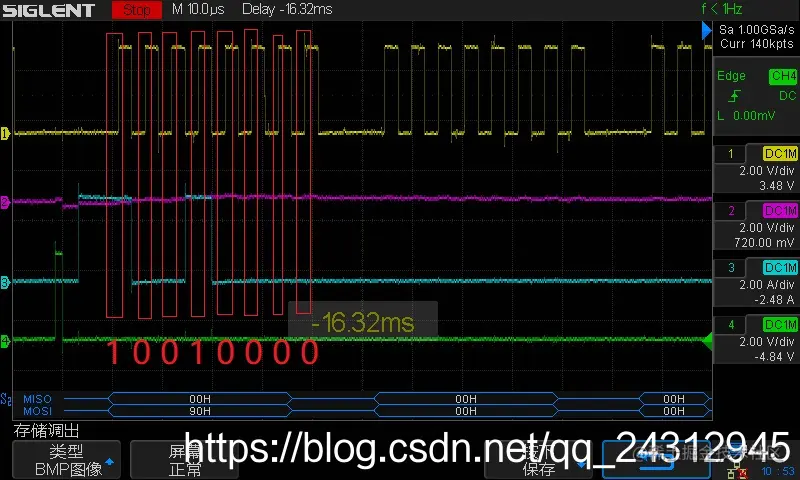Click the trigger level L 0.00mV
This screenshot has width=800, height=480.
coord(746,116)
